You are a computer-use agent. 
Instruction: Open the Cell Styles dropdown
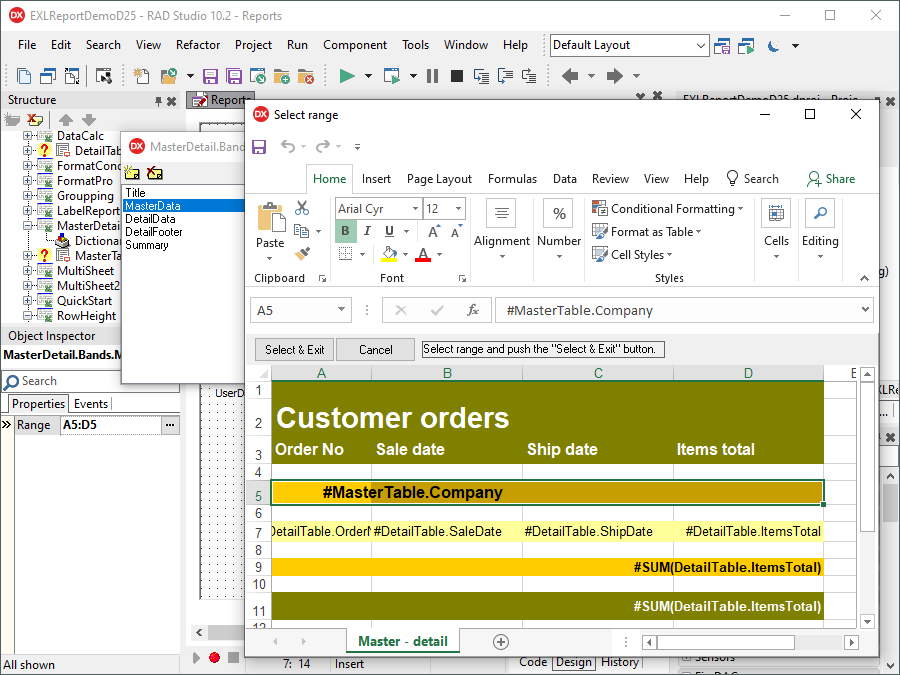[632, 255]
